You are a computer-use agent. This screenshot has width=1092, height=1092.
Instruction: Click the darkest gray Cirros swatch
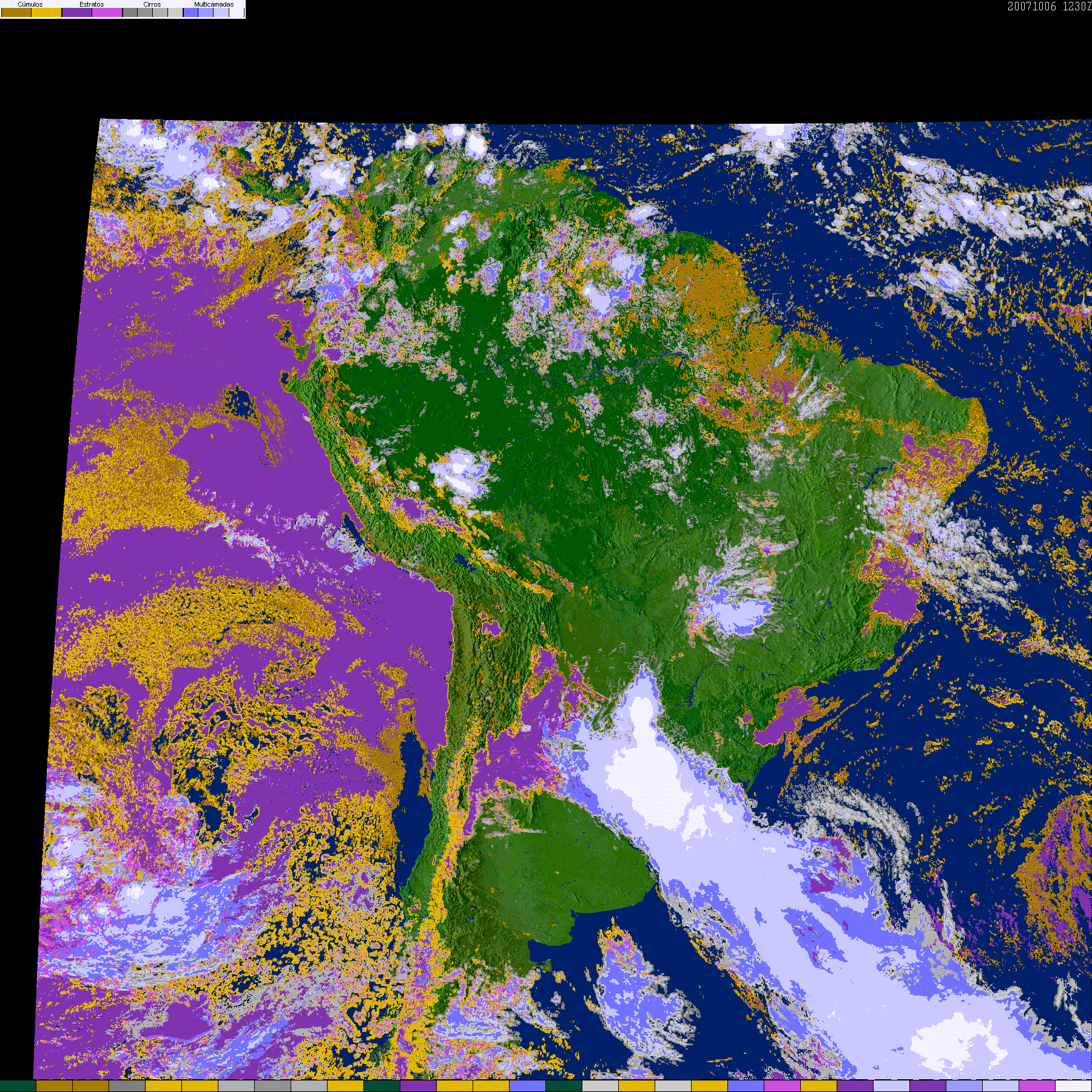click(x=130, y=13)
